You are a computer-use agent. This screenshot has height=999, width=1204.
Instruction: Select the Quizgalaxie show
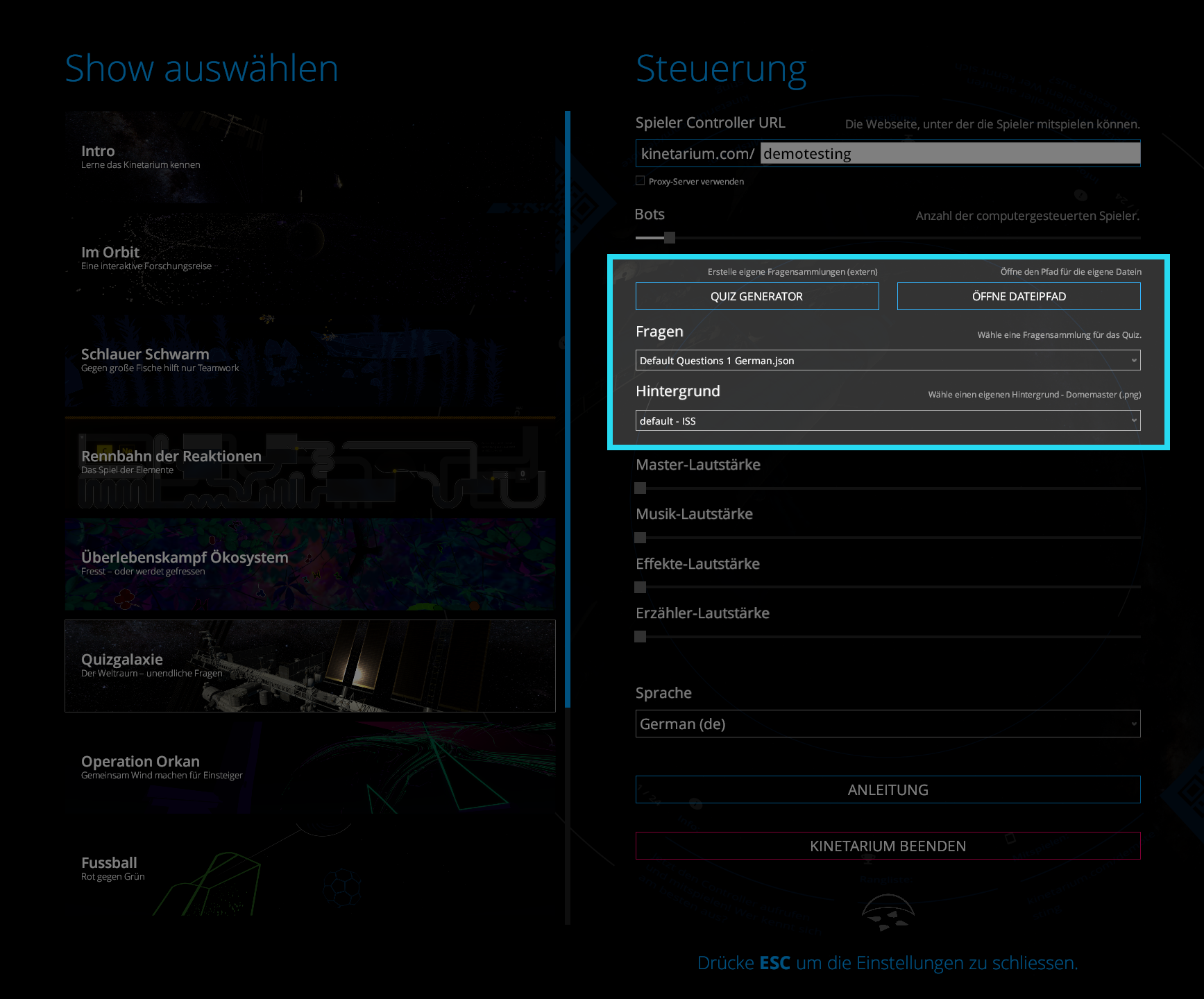coord(310,665)
